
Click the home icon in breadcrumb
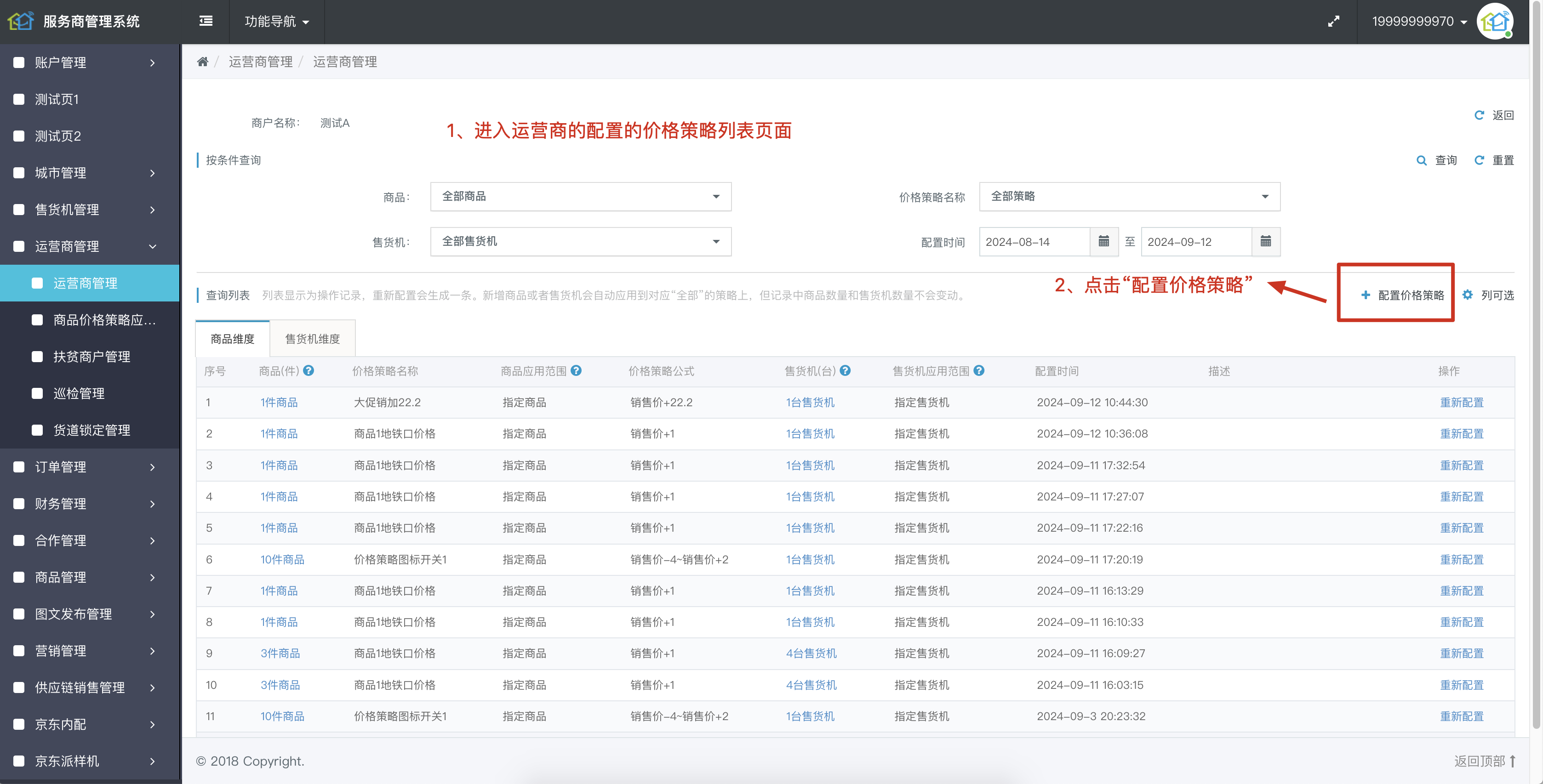click(x=202, y=62)
